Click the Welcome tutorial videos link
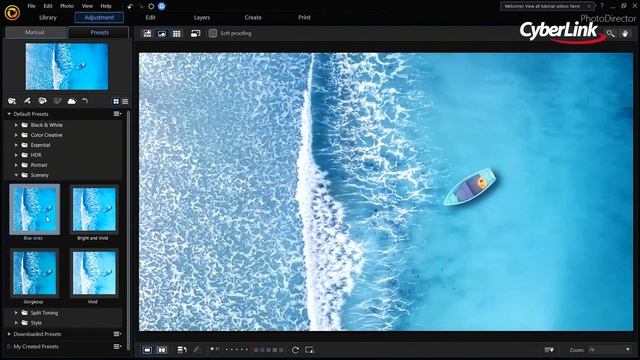The image size is (640, 360). point(542,6)
